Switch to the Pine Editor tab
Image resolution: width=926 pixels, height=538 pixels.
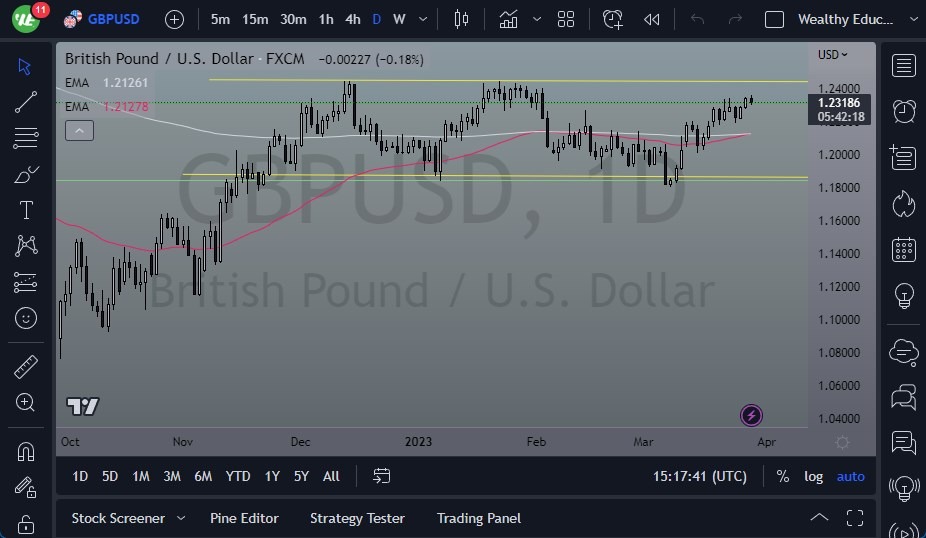pos(244,518)
